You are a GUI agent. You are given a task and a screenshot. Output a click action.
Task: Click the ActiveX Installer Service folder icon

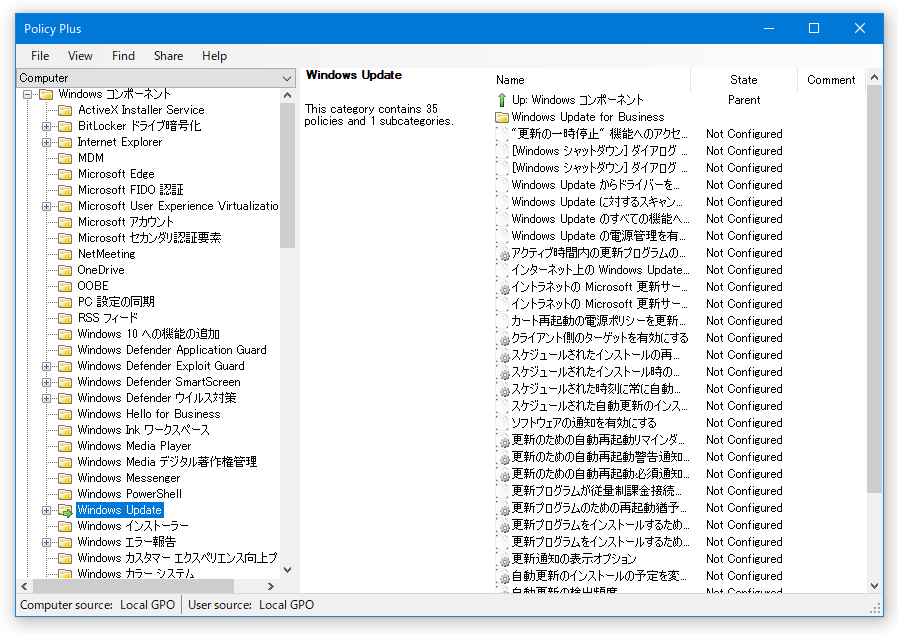65,110
